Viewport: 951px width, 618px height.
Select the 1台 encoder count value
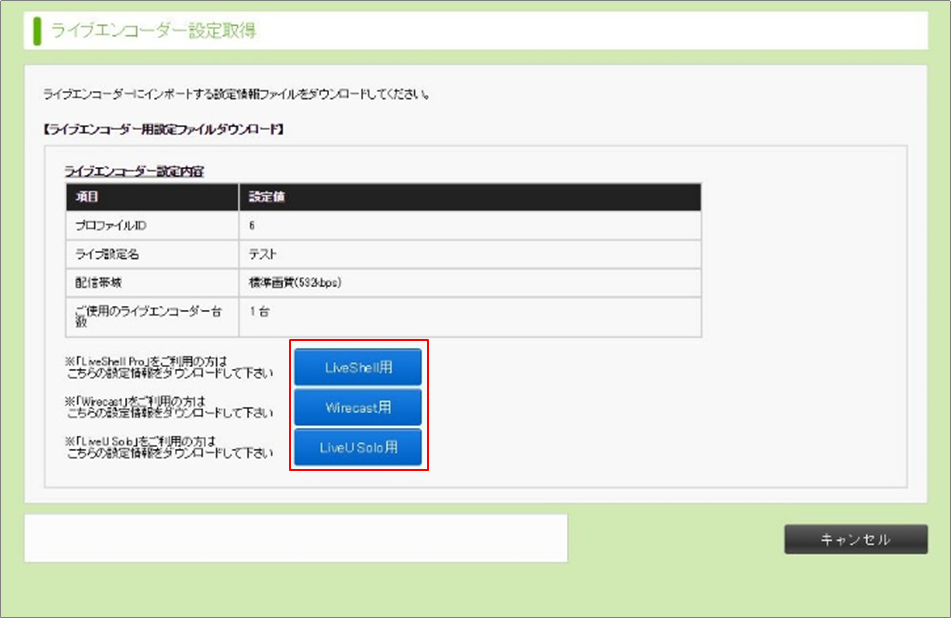click(260, 311)
